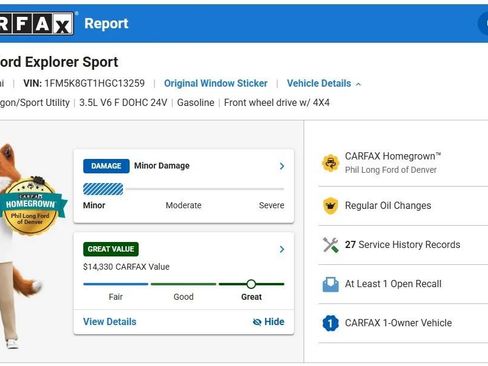Click the Severe severity label
The image size is (488, 366).
click(271, 205)
